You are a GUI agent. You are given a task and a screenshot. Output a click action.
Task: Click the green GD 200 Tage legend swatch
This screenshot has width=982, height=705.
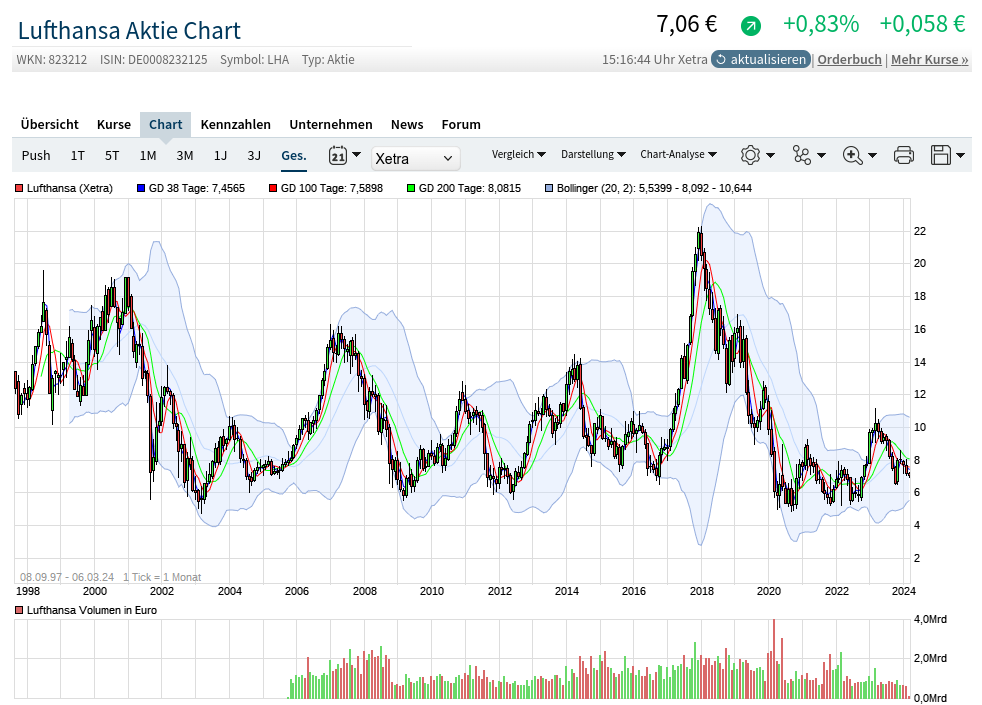pyautogui.click(x=411, y=188)
